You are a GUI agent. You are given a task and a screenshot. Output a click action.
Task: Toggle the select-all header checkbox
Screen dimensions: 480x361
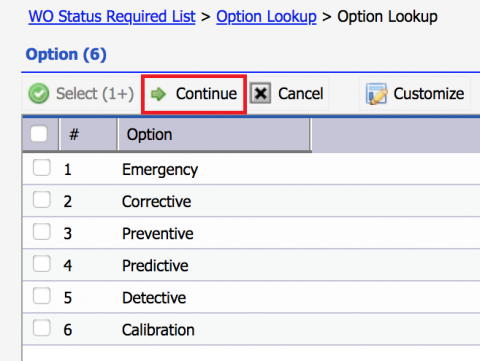click(x=39, y=133)
